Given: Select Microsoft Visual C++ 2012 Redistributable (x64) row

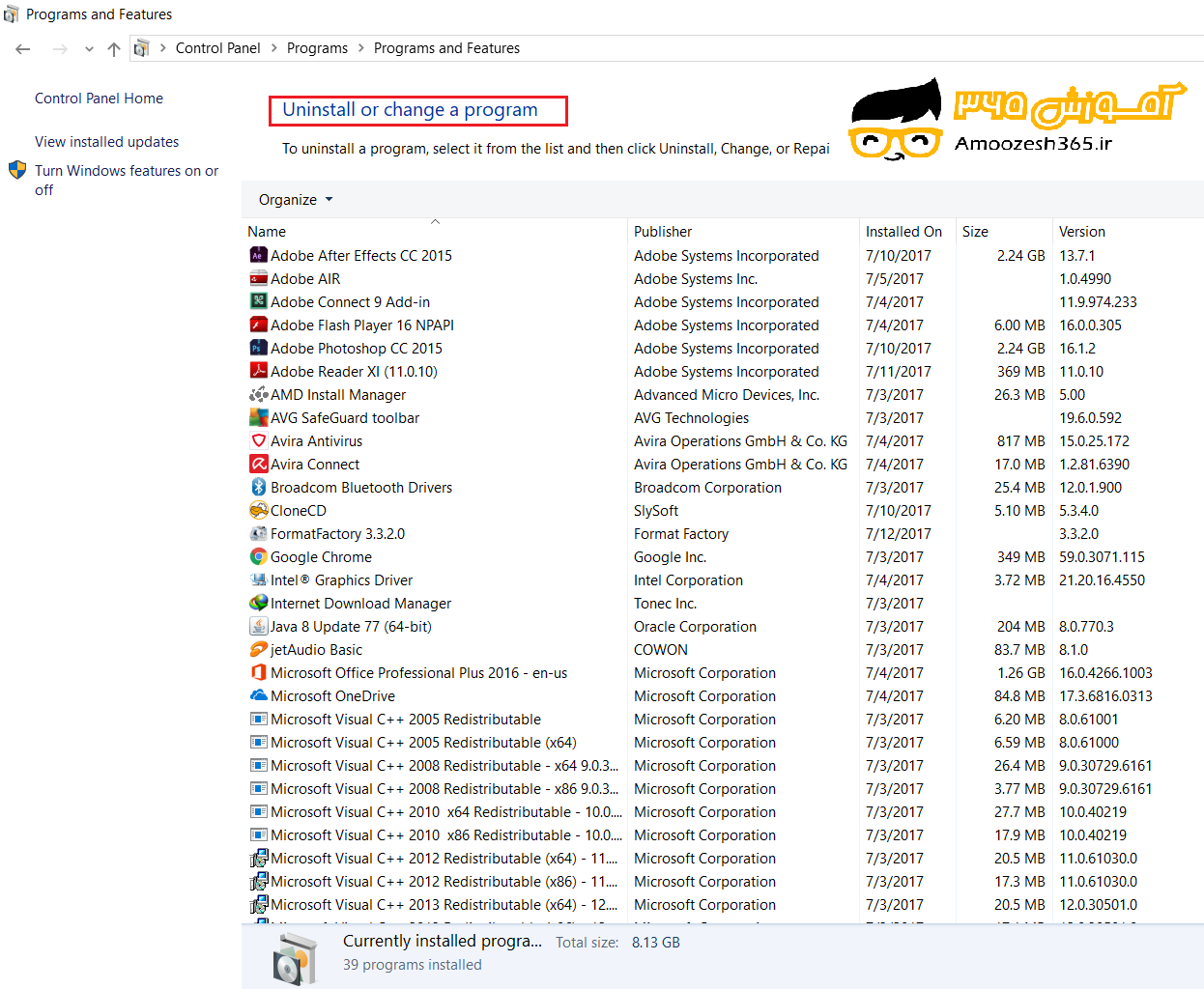Looking at the screenshot, I should coord(723,858).
